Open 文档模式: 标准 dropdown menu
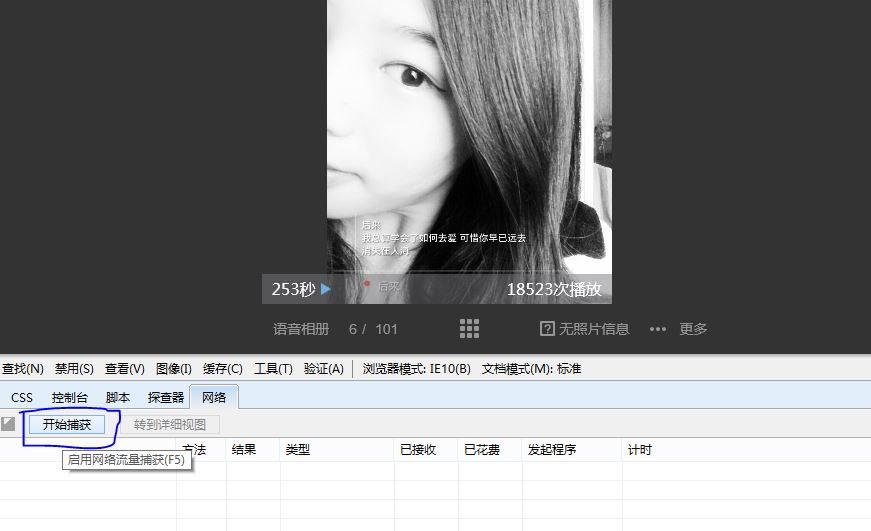 click(x=531, y=369)
